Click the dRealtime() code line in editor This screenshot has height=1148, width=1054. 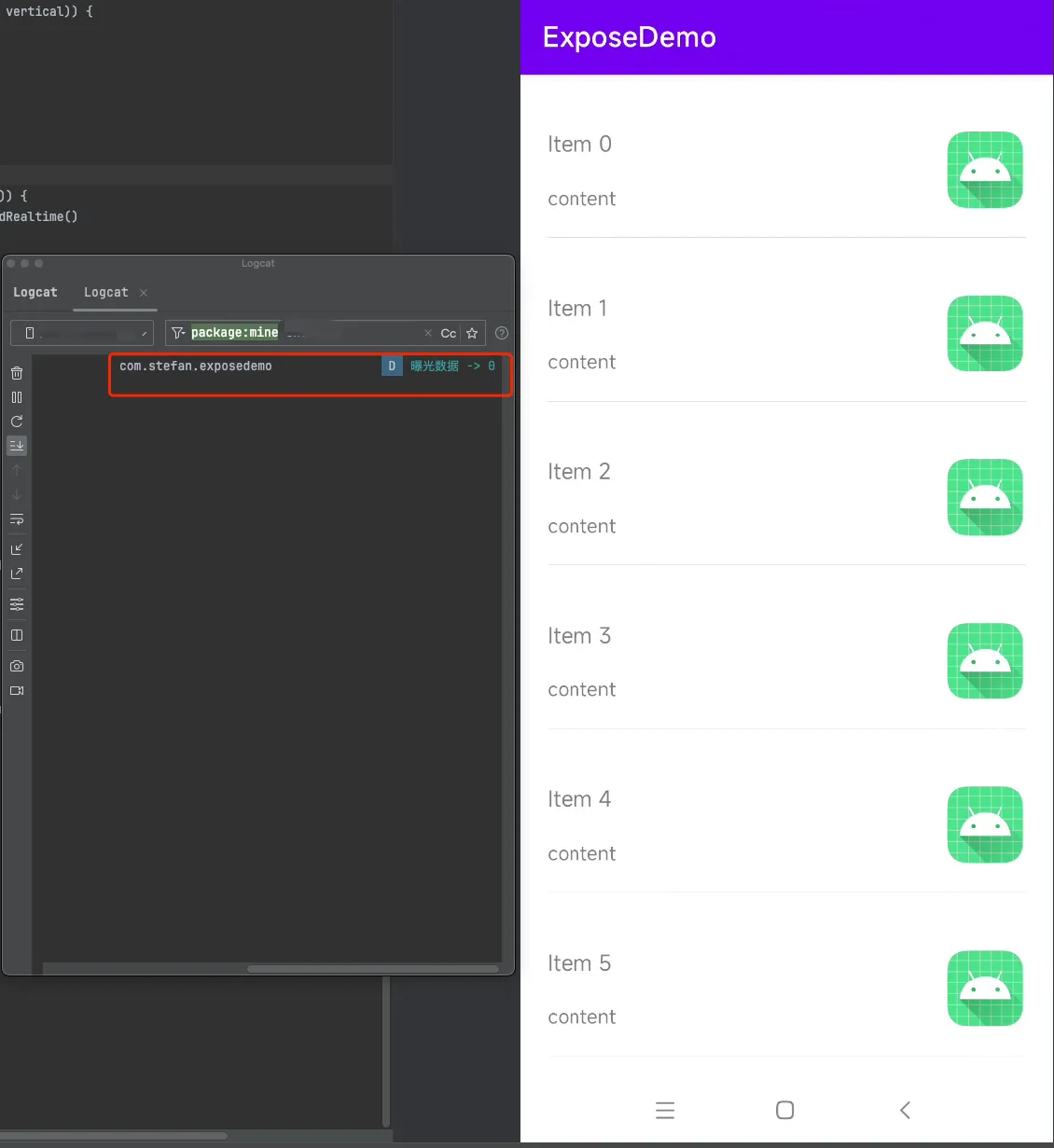(x=39, y=216)
